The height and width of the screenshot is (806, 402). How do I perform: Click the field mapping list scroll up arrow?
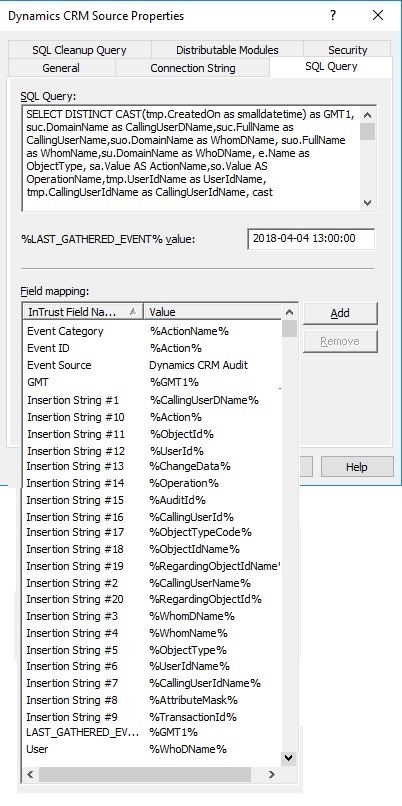289,312
